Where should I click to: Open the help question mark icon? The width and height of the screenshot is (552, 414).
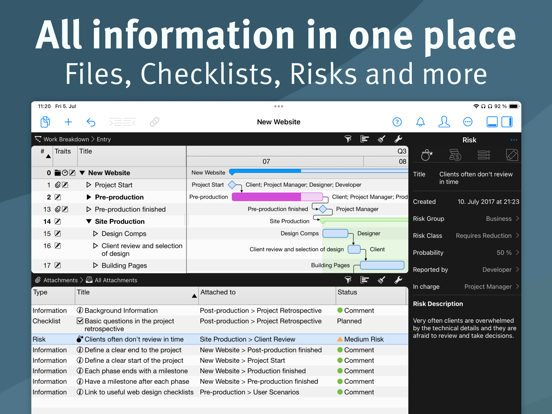click(x=397, y=122)
